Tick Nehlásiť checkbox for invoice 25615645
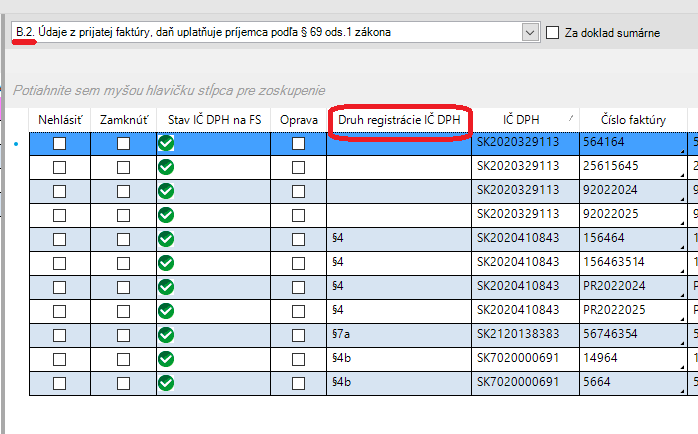The height and width of the screenshot is (434, 698). 59,167
